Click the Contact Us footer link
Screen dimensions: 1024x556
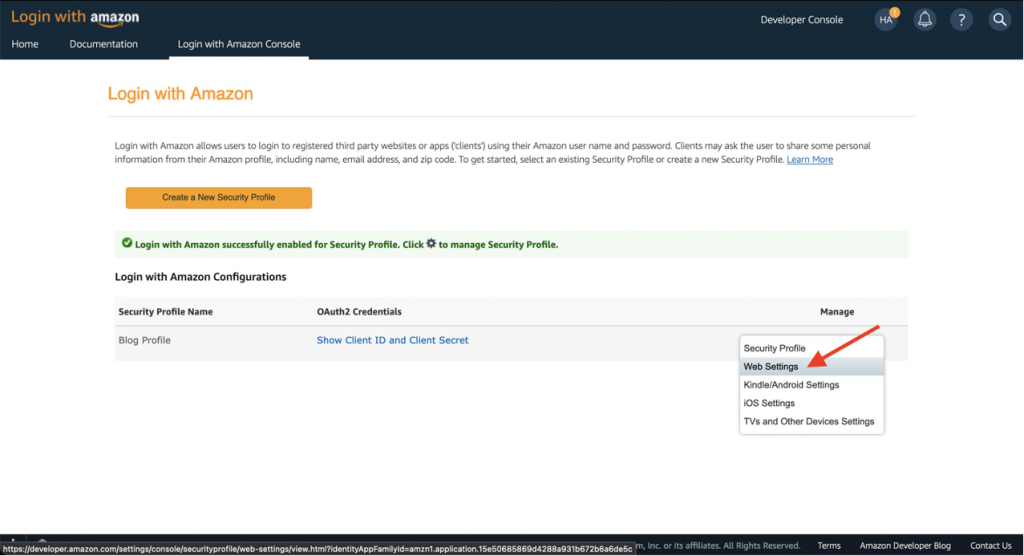click(991, 546)
